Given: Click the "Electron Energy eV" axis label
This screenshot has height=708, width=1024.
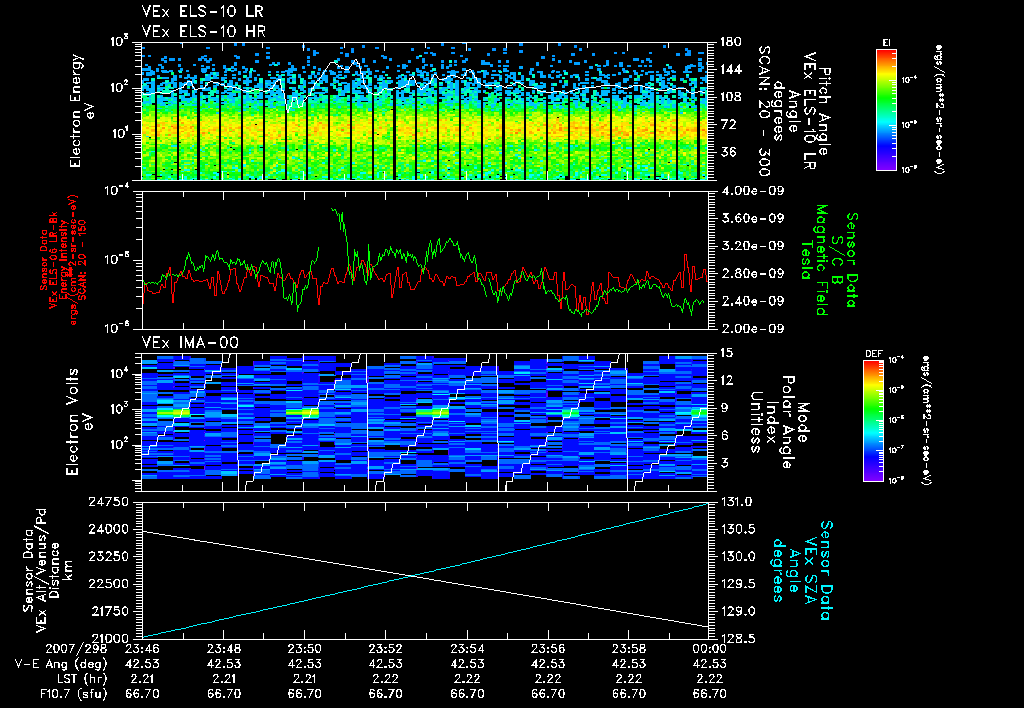Looking at the screenshot, I should [83, 111].
